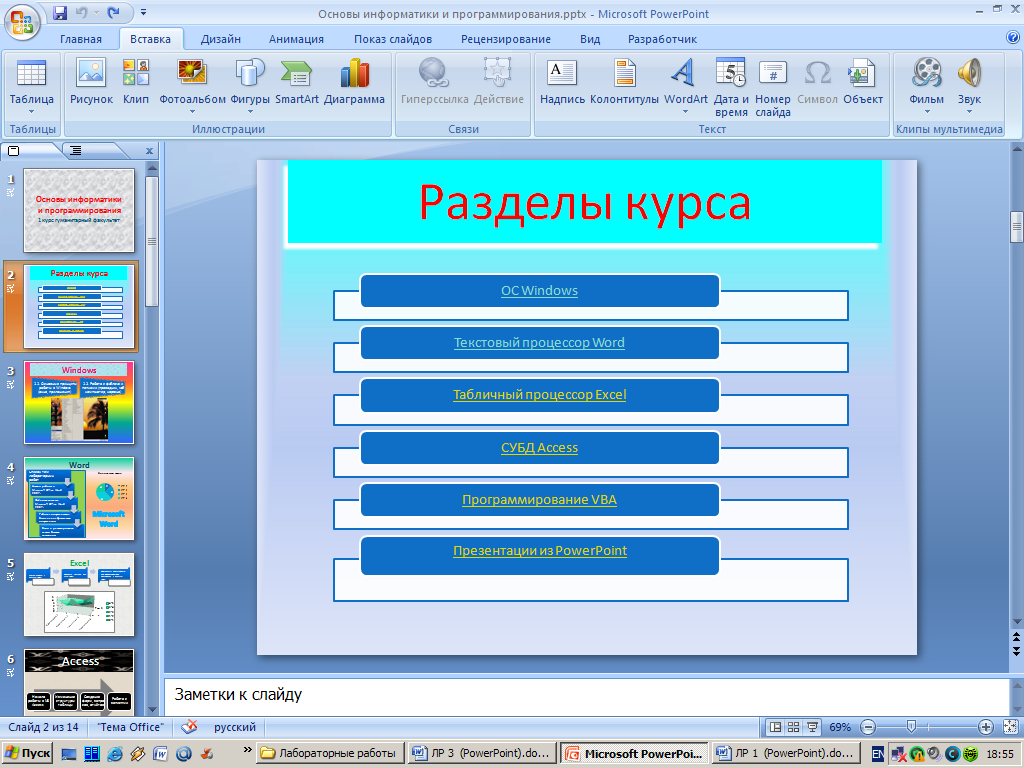Open the Главная tab
The width and height of the screenshot is (1024, 768).
tap(81, 39)
